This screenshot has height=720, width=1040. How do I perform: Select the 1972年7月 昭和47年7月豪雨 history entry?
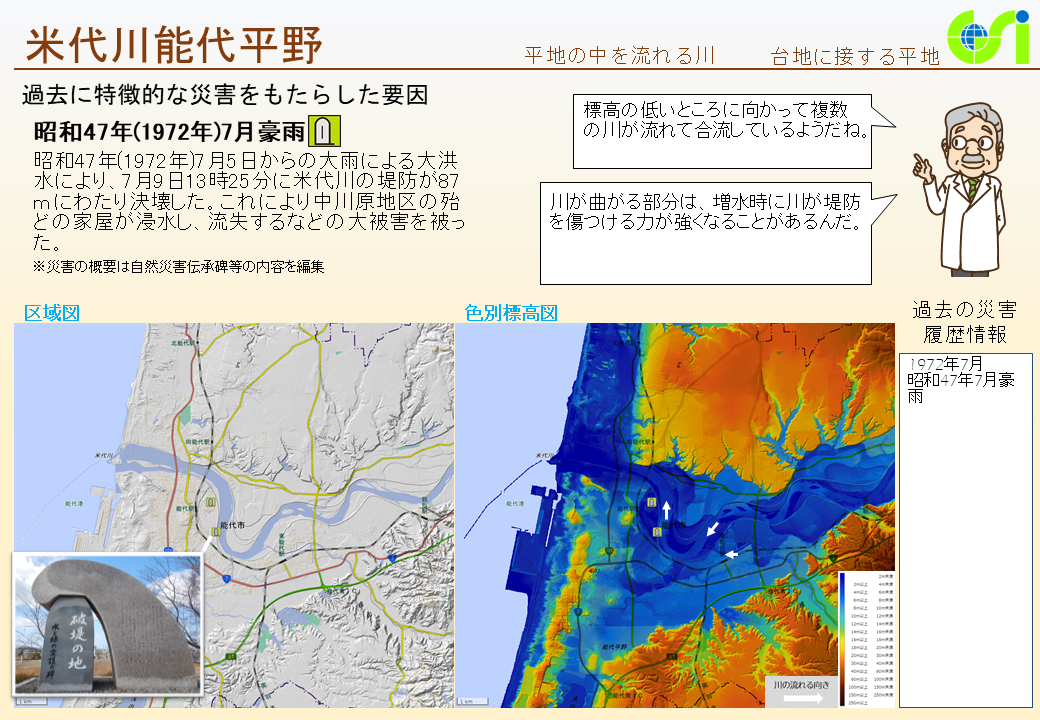[961, 380]
